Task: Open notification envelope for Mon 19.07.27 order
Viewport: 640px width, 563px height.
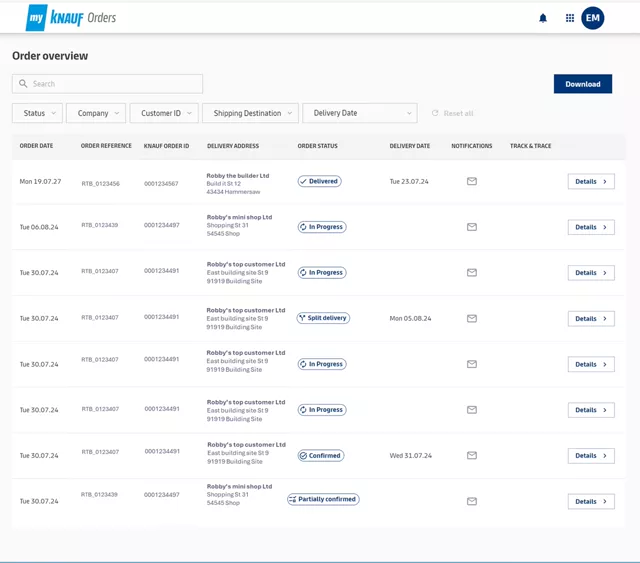Action: click(472, 181)
